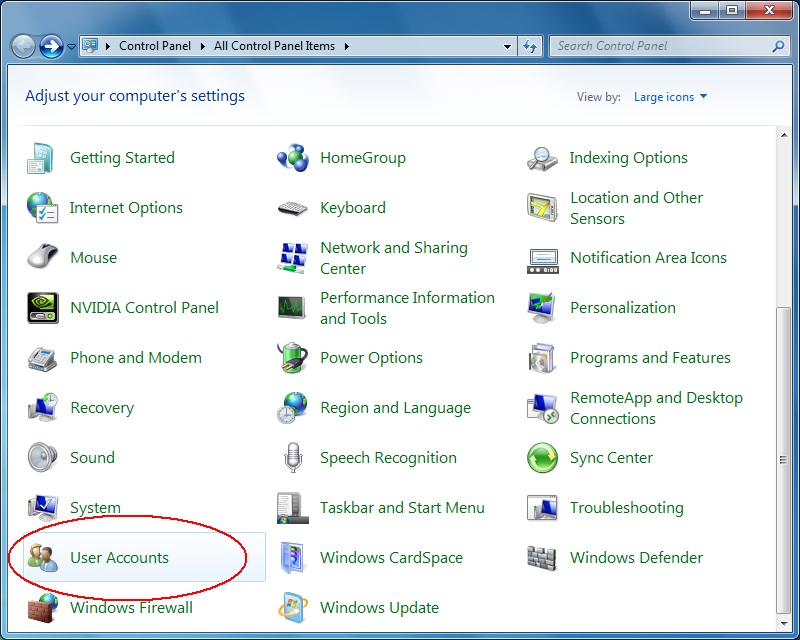
Task: Expand the address bar history dropdown arrow
Action: 507,46
